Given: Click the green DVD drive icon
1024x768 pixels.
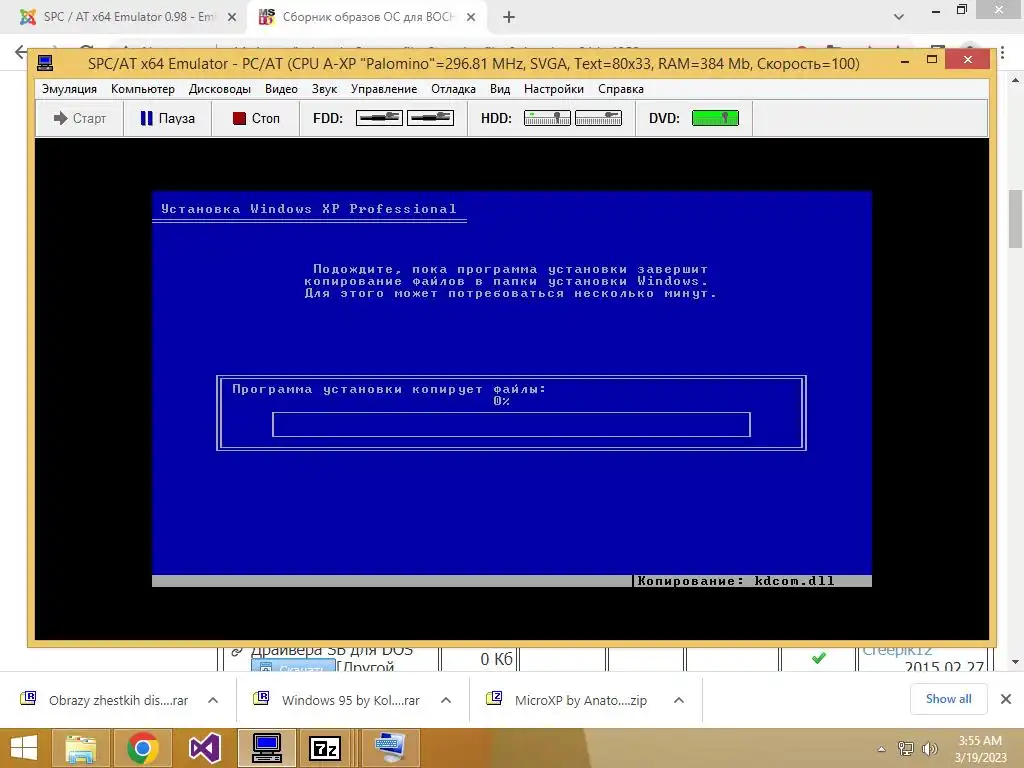Looking at the screenshot, I should click(715, 118).
